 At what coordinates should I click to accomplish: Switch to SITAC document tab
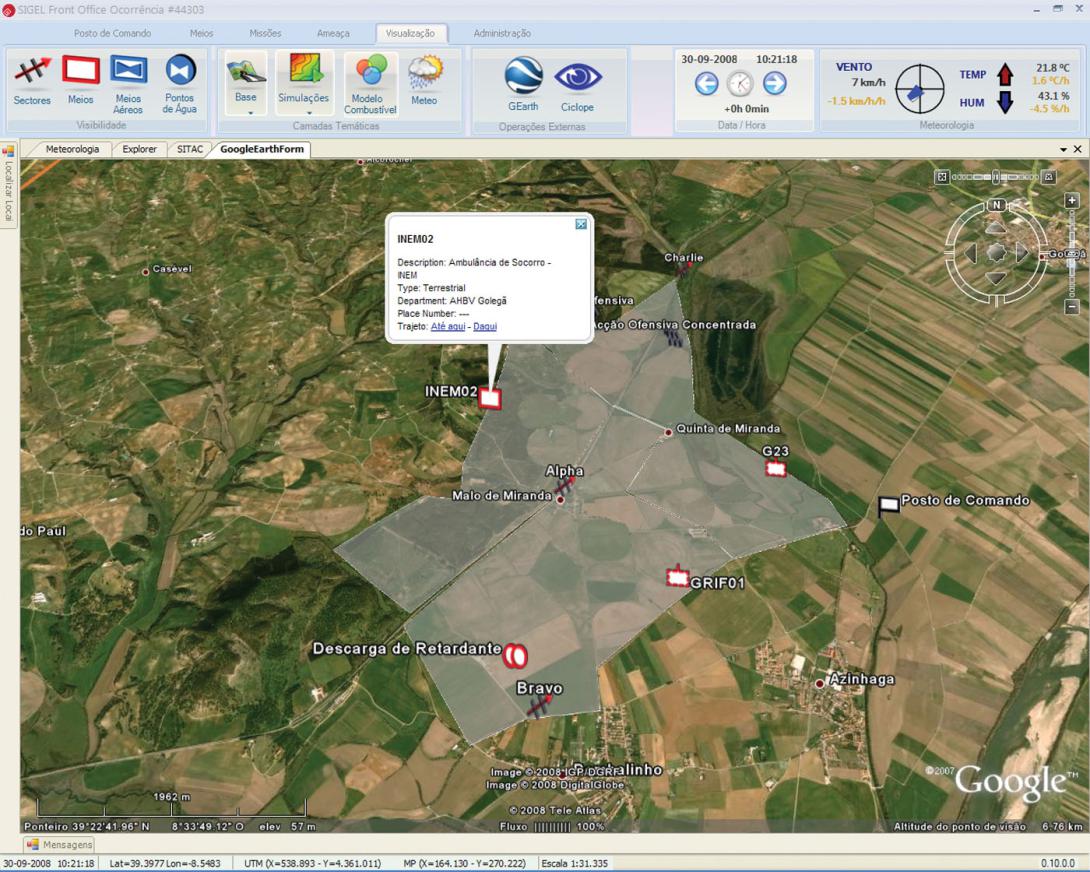coord(190,150)
